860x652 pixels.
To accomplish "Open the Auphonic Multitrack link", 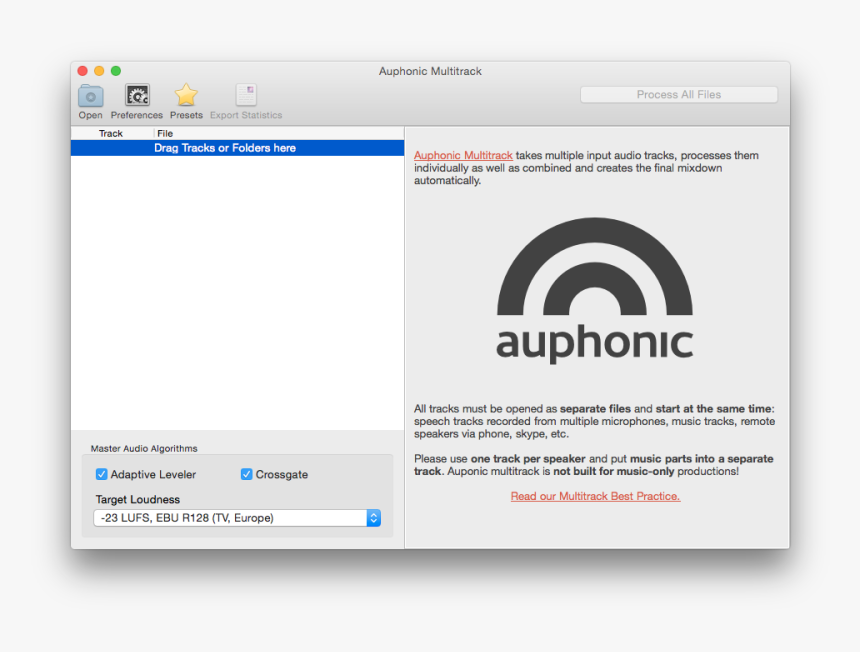I will (x=463, y=155).
